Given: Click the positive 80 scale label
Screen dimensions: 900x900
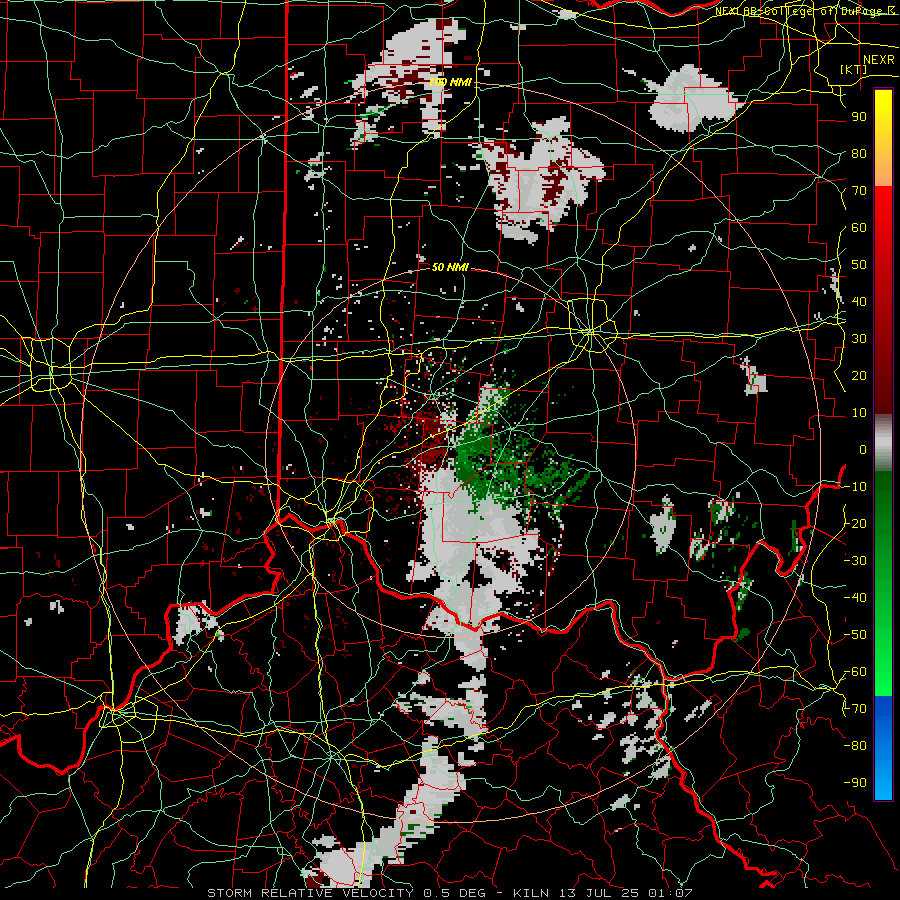Looking at the screenshot, I should tap(859, 154).
